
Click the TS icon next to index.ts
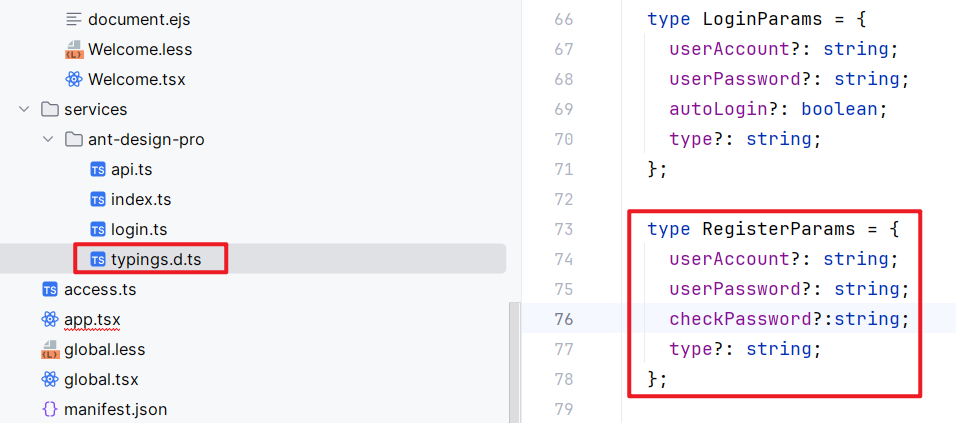click(97, 199)
